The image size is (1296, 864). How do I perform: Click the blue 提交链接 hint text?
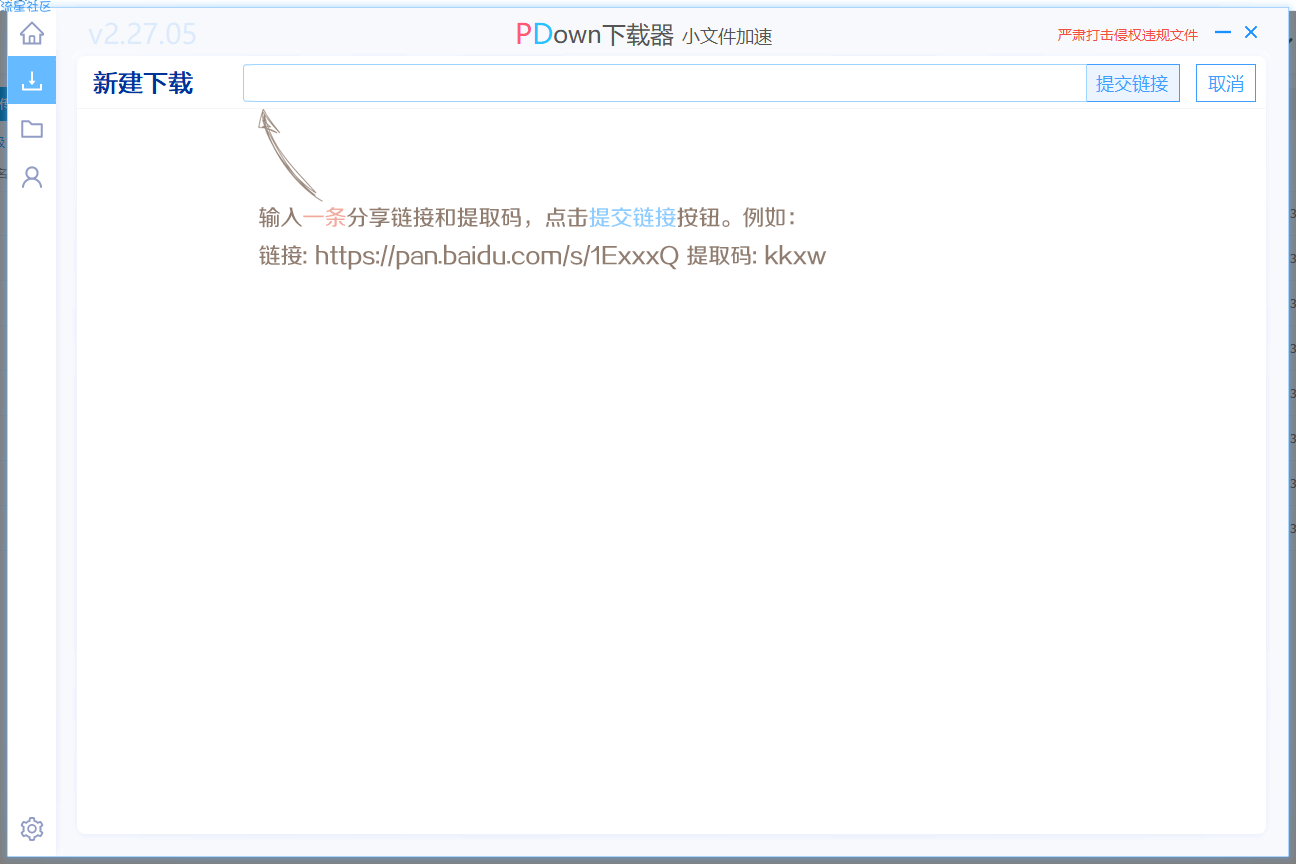pyautogui.click(x=632, y=217)
